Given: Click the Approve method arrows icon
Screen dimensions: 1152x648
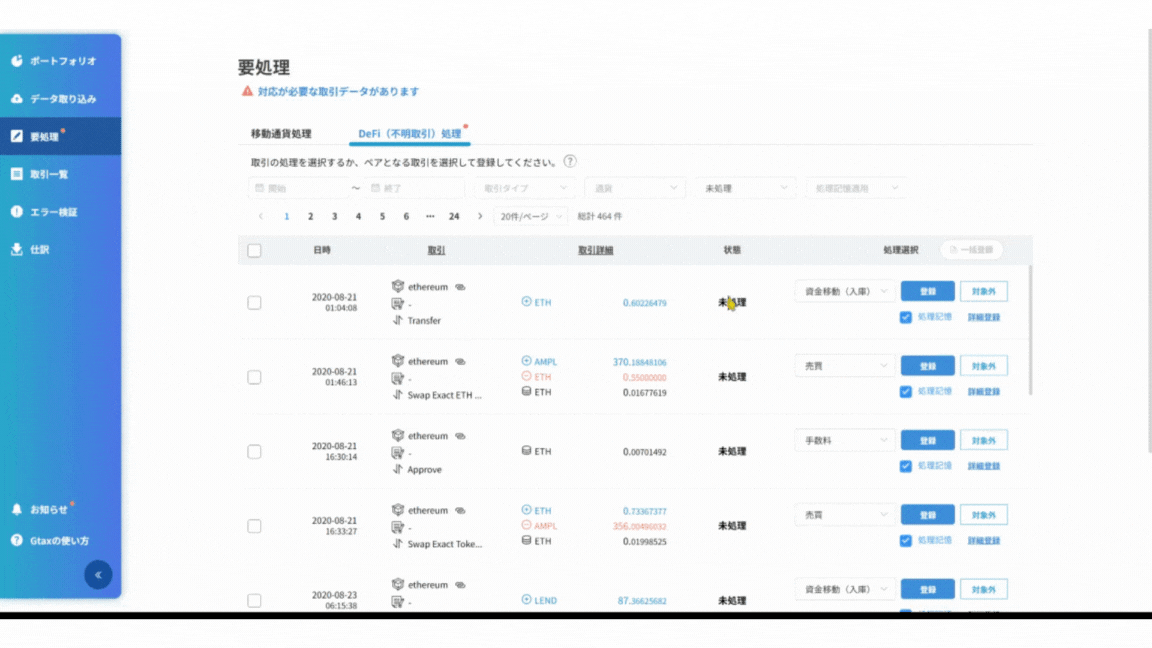Looking at the screenshot, I should pos(397,469).
